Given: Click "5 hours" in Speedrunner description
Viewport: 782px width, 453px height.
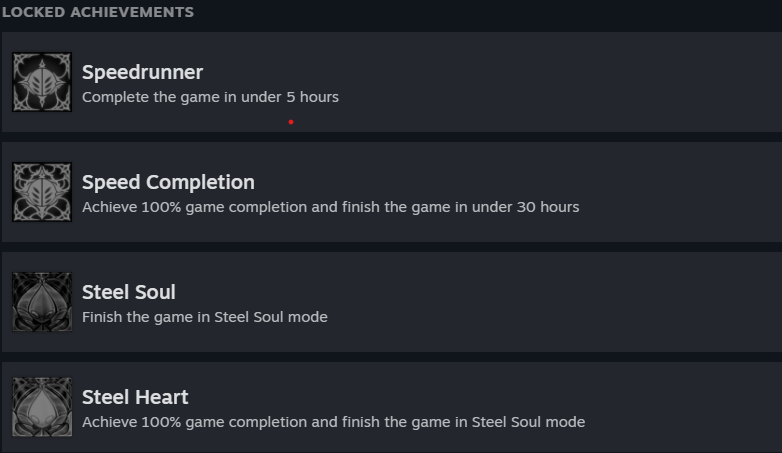Looking at the screenshot, I should (x=311, y=97).
